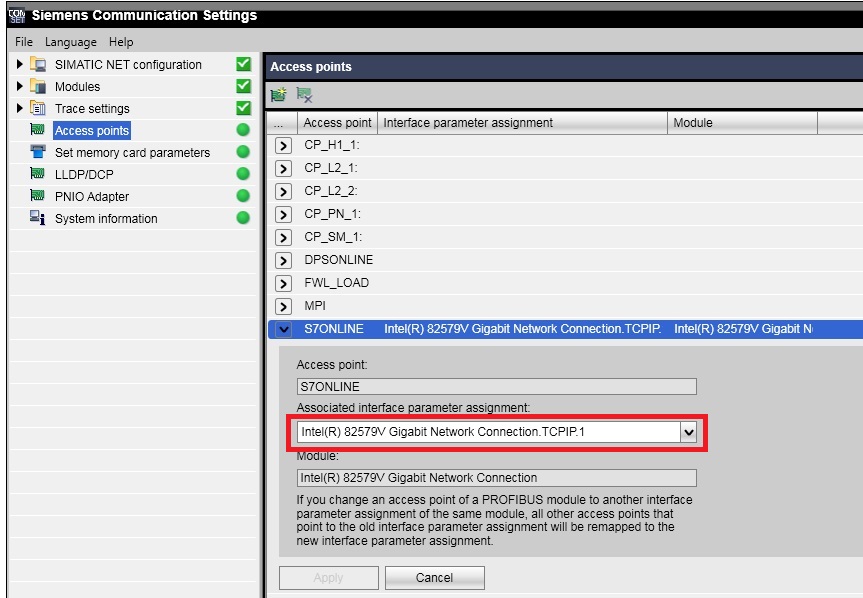The image size is (863, 598).
Task: Click green checkmark beside Trace settings
Action: pyautogui.click(x=244, y=108)
